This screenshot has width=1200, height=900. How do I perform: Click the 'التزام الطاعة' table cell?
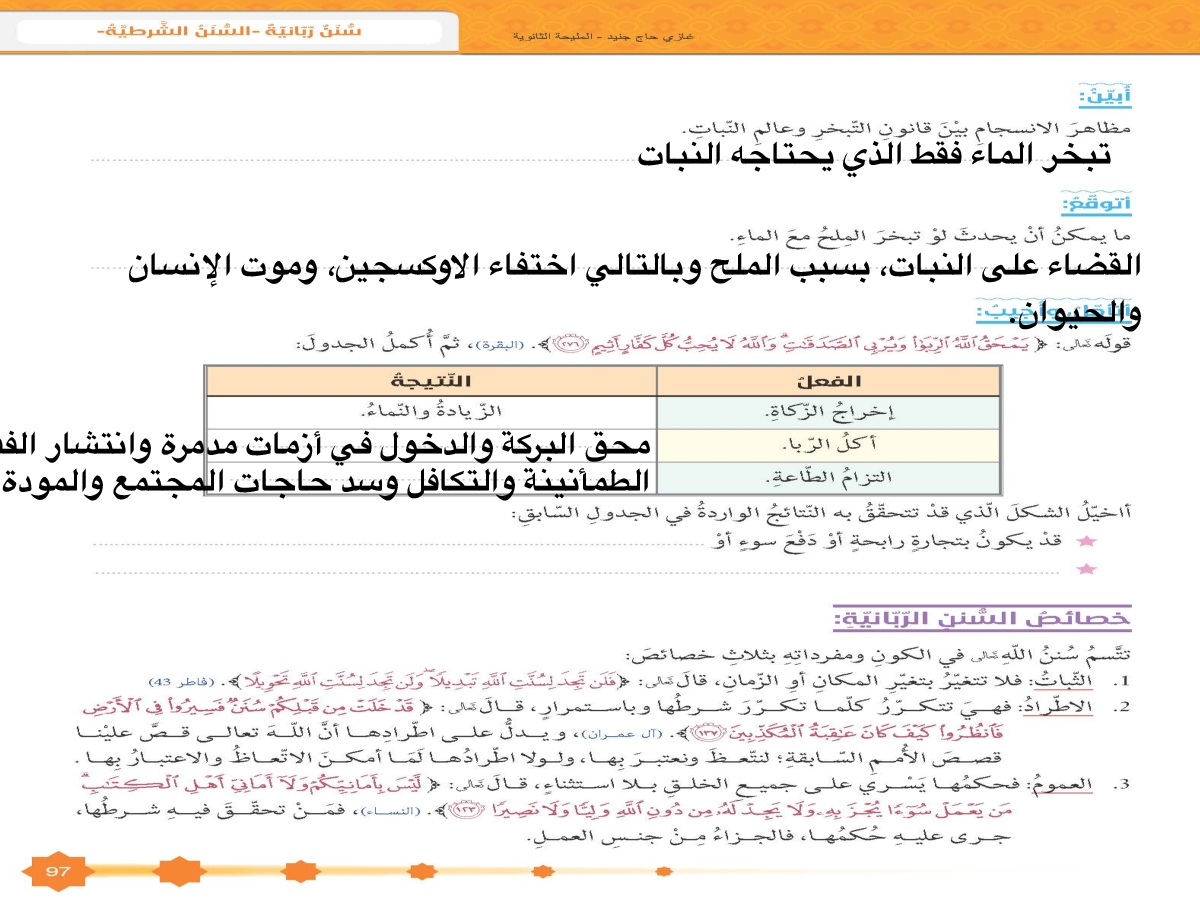pos(830,476)
